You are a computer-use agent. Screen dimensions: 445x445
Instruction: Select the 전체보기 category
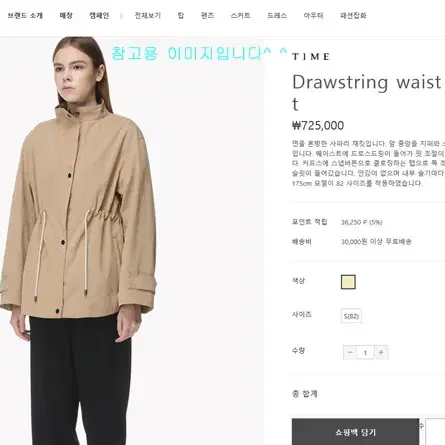148,16
